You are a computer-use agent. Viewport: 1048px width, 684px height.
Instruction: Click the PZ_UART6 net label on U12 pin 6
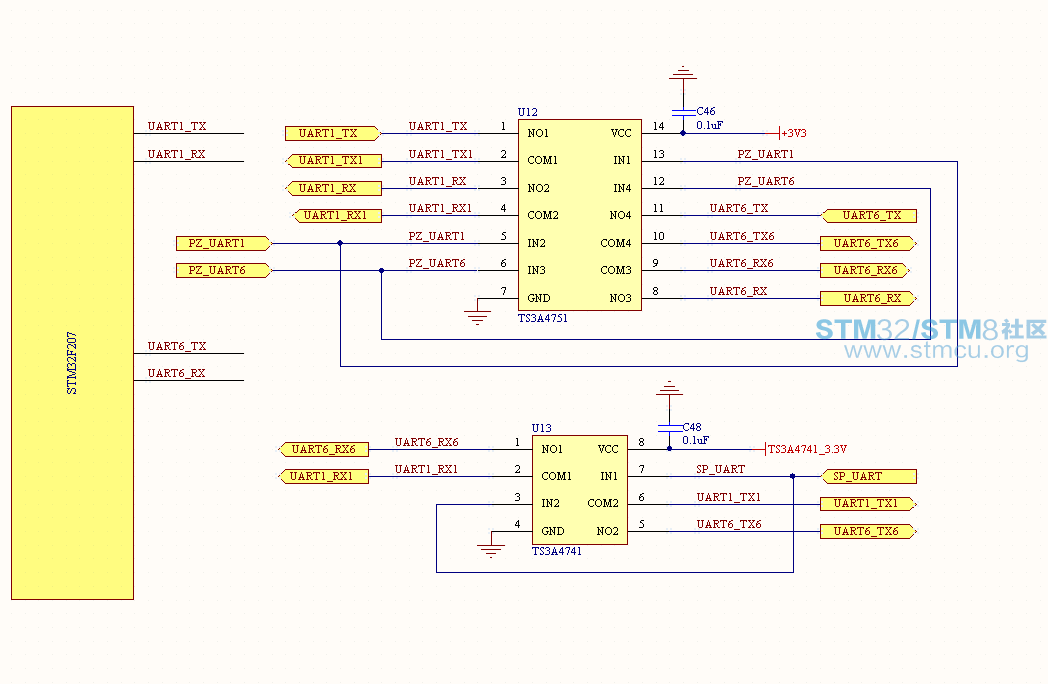[437, 263]
